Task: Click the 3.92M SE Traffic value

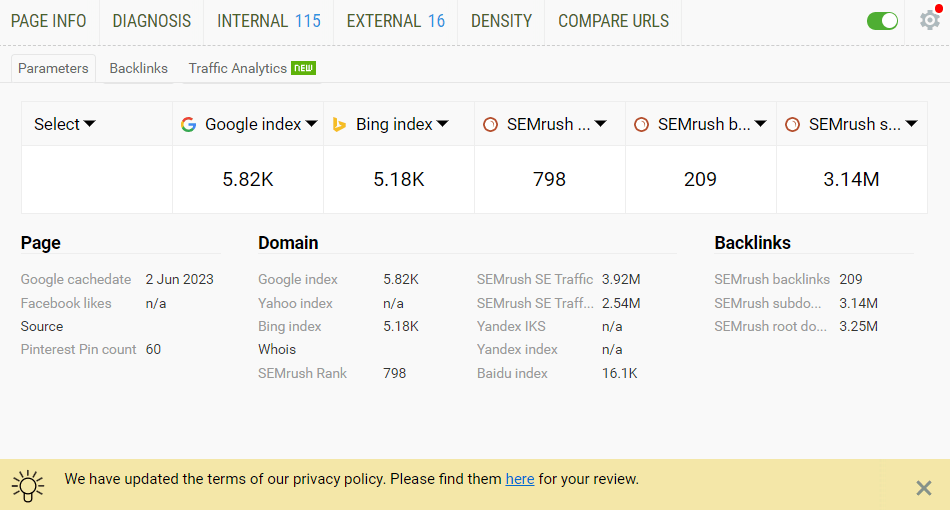Action: pos(621,279)
